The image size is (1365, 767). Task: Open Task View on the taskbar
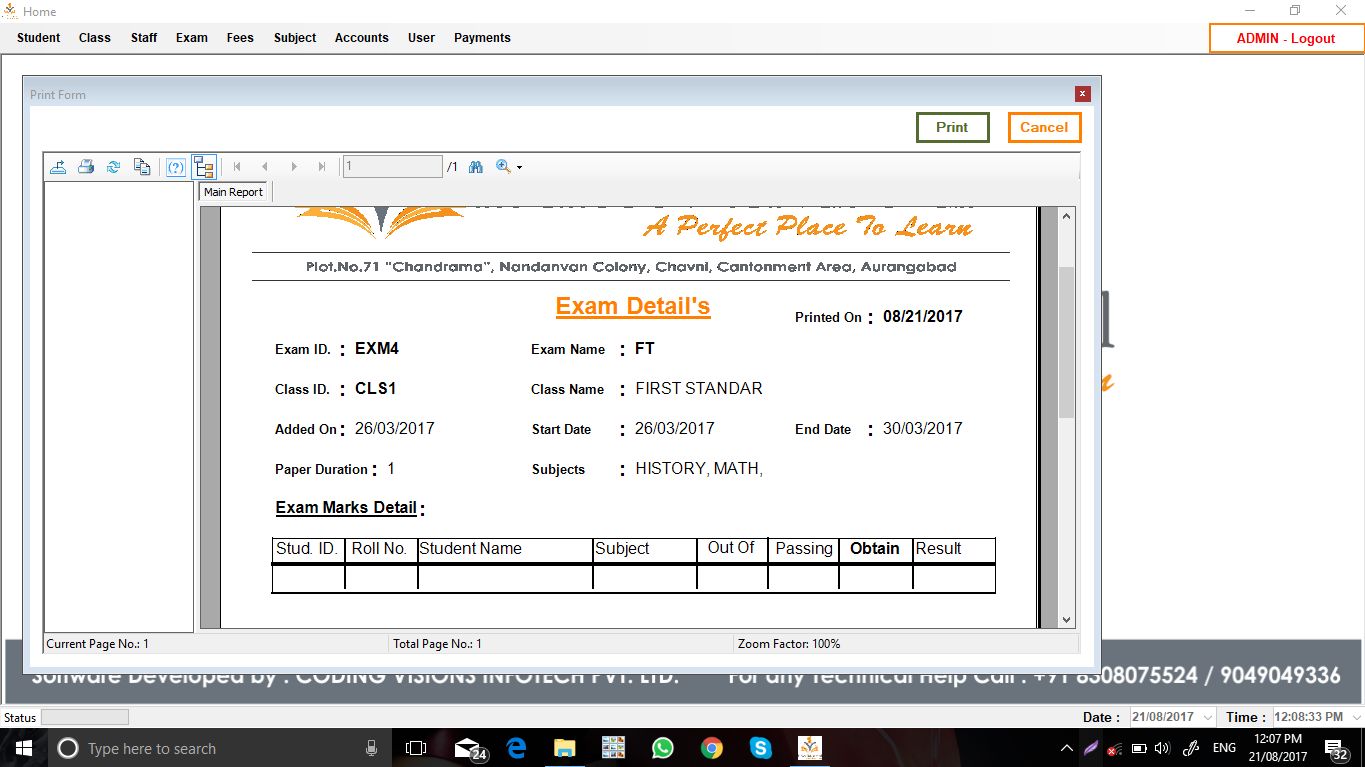coord(416,748)
